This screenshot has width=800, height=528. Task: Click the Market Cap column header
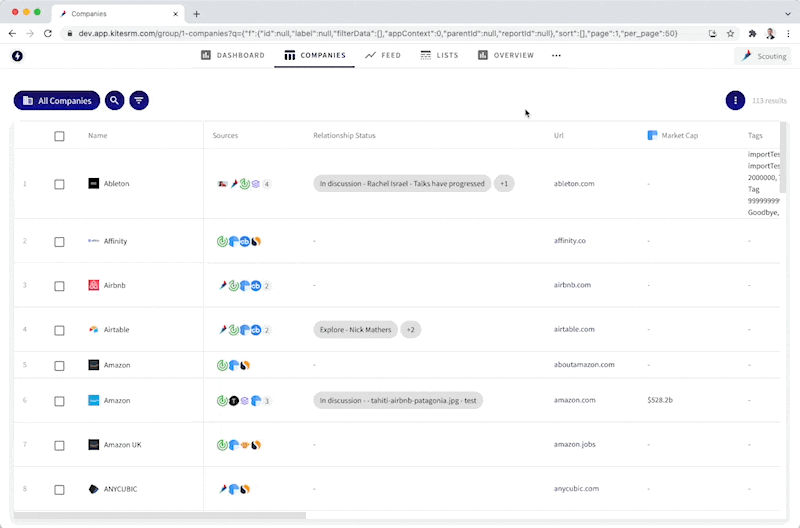coord(680,135)
